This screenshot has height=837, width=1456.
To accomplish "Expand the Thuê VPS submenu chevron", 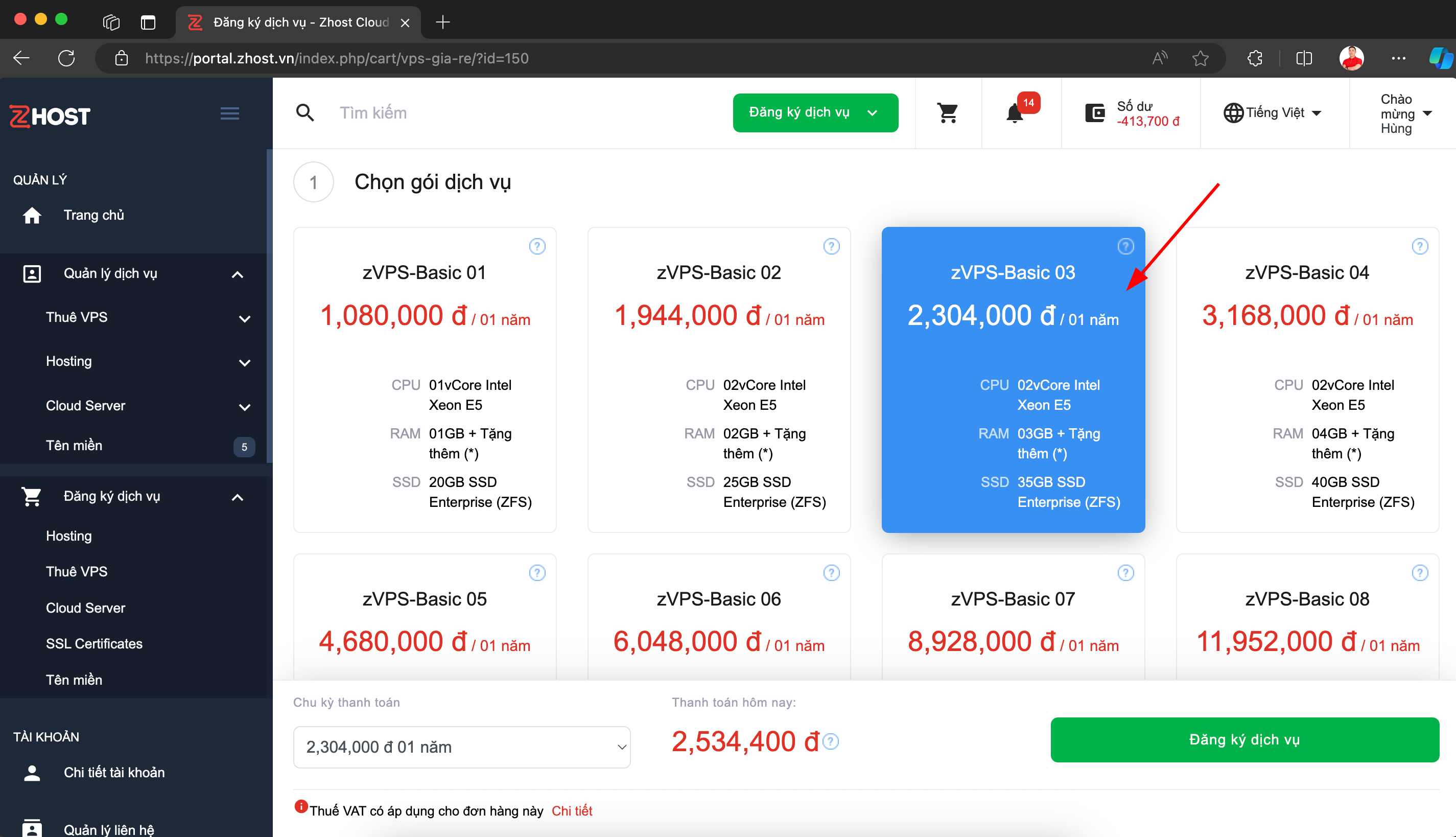I will coord(244,318).
